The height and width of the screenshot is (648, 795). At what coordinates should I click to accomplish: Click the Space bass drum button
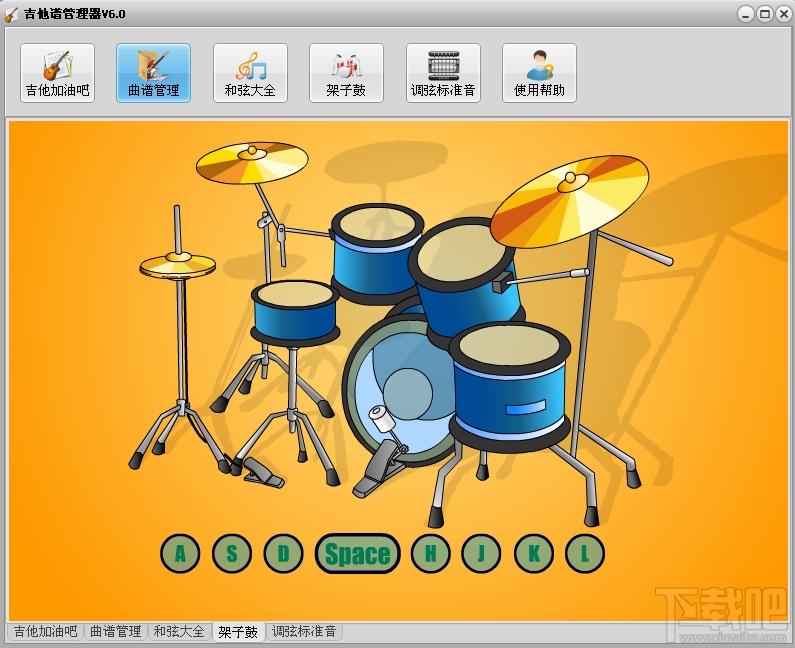[357, 554]
